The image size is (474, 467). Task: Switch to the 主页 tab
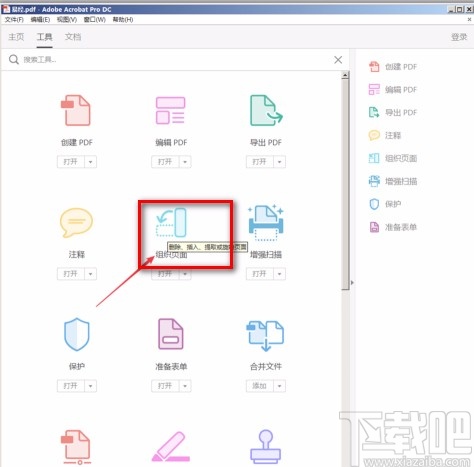(x=16, y=37)
